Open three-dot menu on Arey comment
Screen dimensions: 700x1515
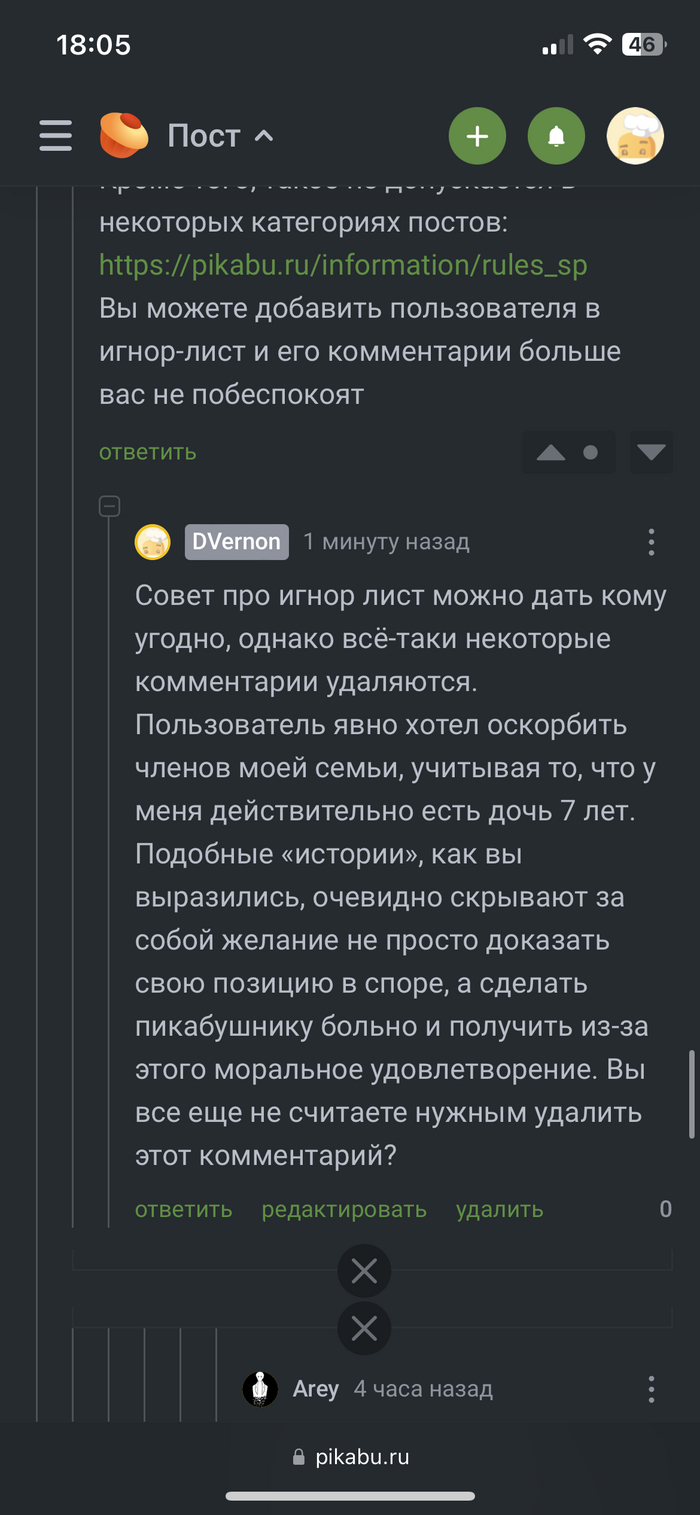(651, 1389)
